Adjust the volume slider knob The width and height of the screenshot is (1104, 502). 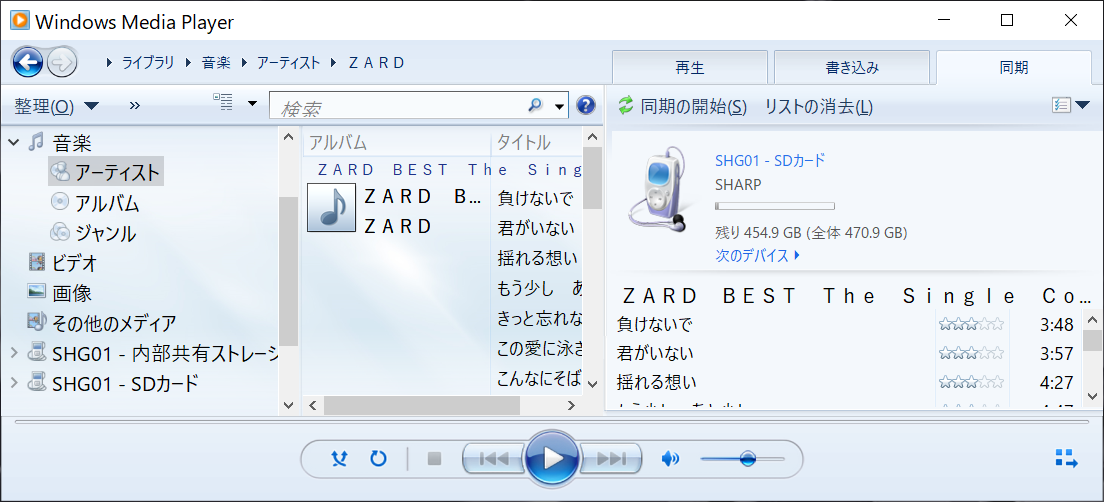coord(748,459)
